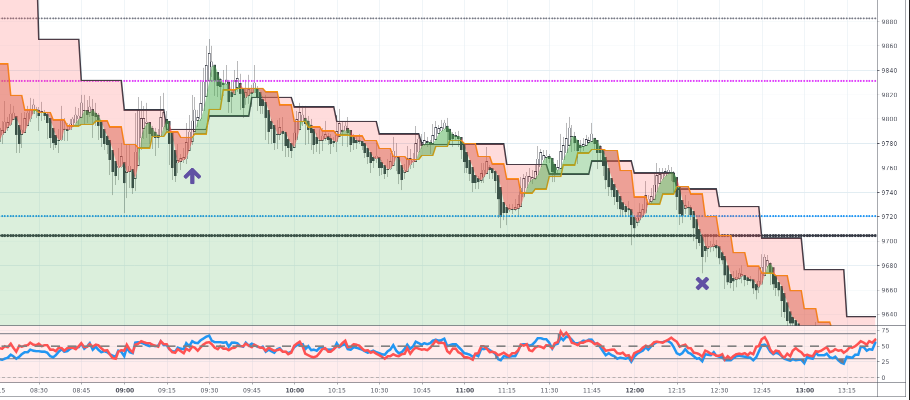Image resolution: width=910 pixels, height=400 pixels.
Task: Click the 12:45 time axis label
Action: coord(762,390)
